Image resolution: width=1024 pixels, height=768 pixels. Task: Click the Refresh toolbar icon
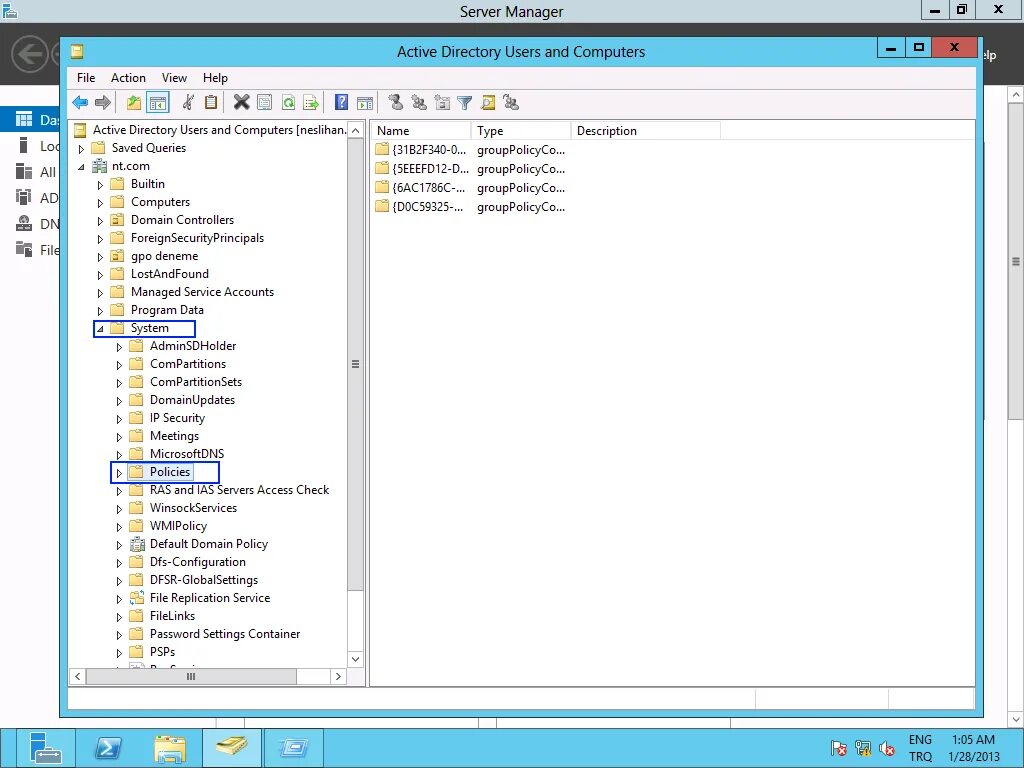point(288,103)
